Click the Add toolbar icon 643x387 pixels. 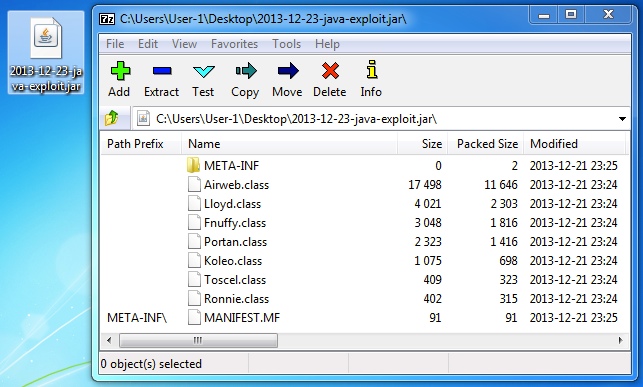[x=120, y=71]
